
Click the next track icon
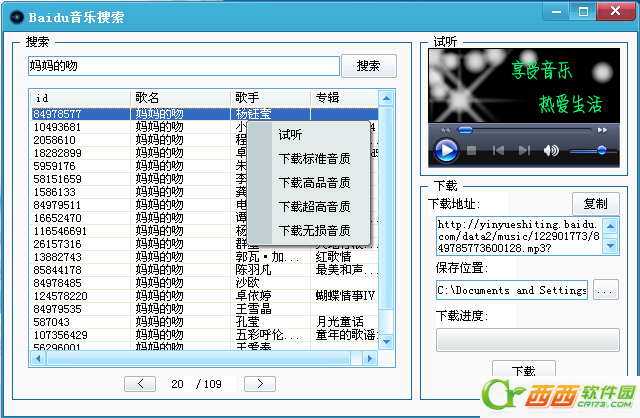pyautogui.click(x=524, y=151)
